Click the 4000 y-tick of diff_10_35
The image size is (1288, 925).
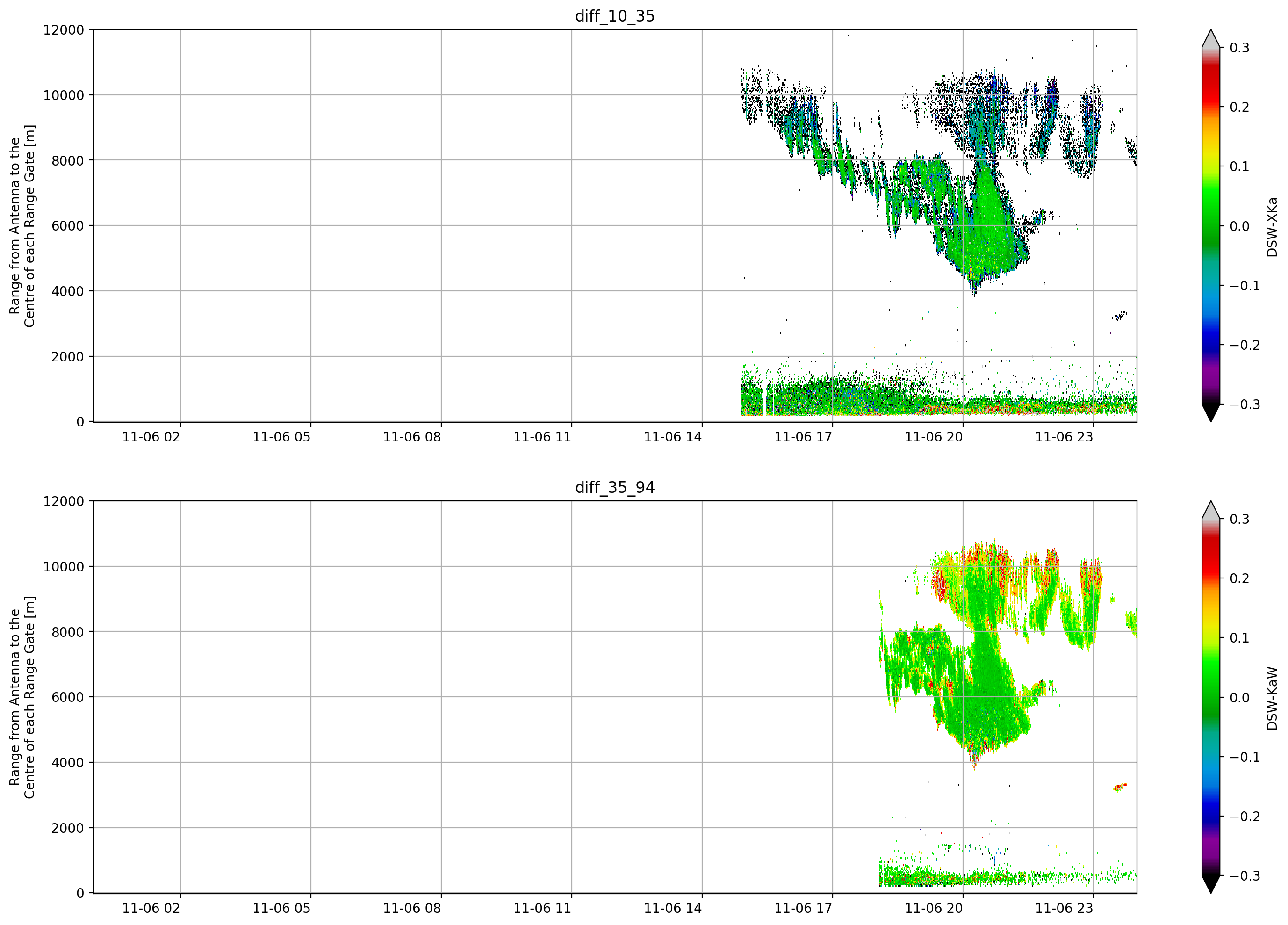point(68,291)
